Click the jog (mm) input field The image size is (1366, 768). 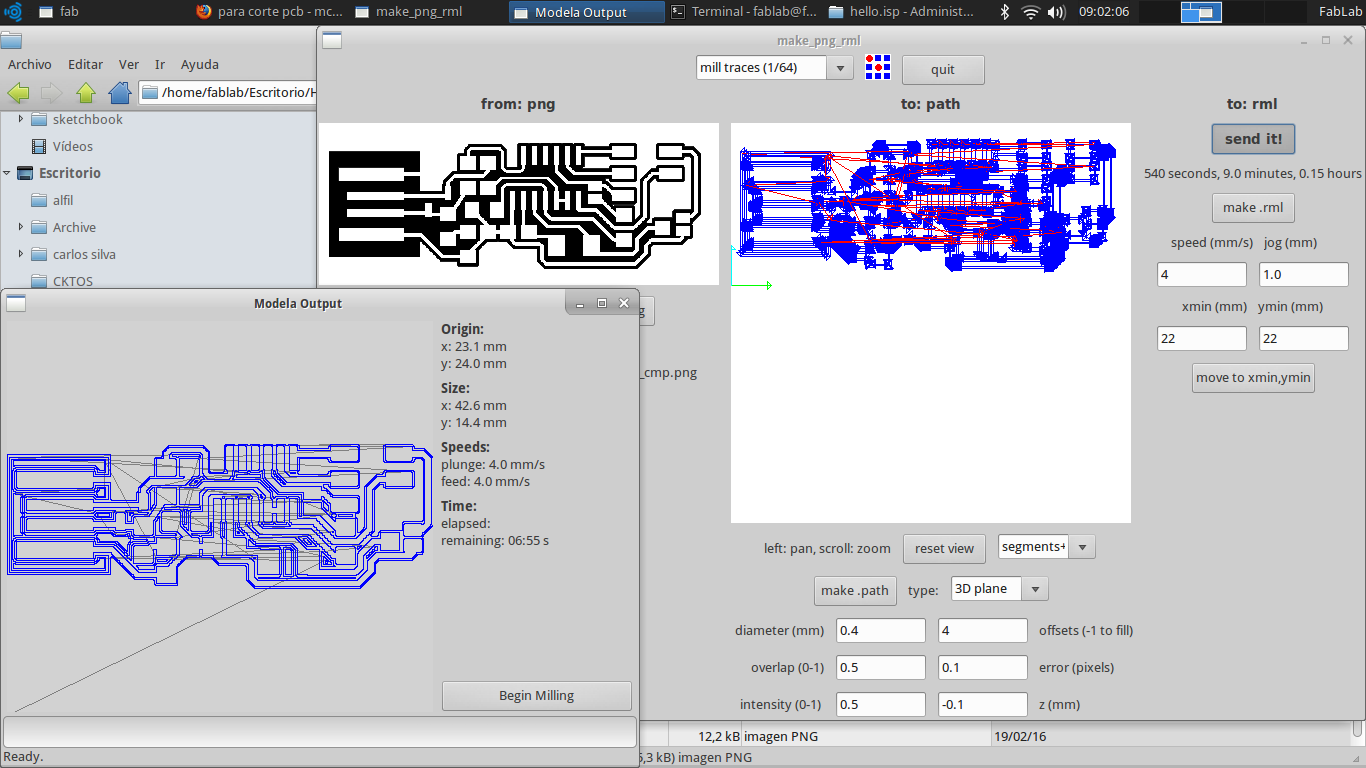pos(1304,274)
